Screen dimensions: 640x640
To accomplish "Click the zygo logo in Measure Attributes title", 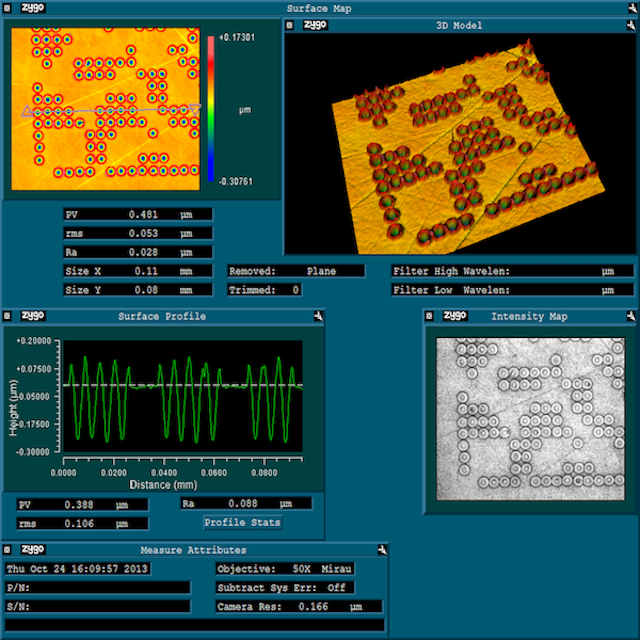I will tap(33, 550).
